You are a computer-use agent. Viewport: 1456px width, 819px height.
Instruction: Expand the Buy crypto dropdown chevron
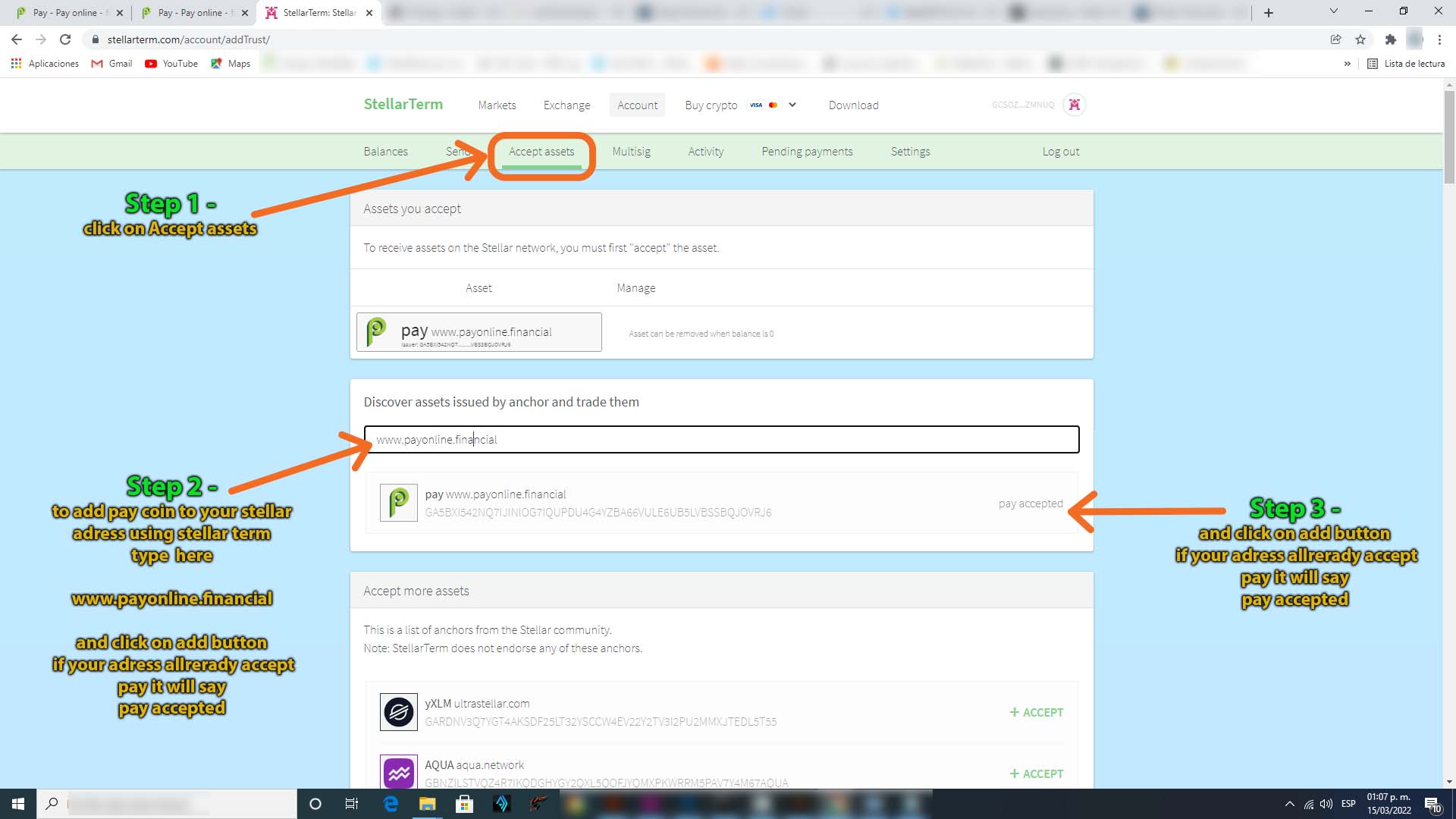click(x=792, y=105)
